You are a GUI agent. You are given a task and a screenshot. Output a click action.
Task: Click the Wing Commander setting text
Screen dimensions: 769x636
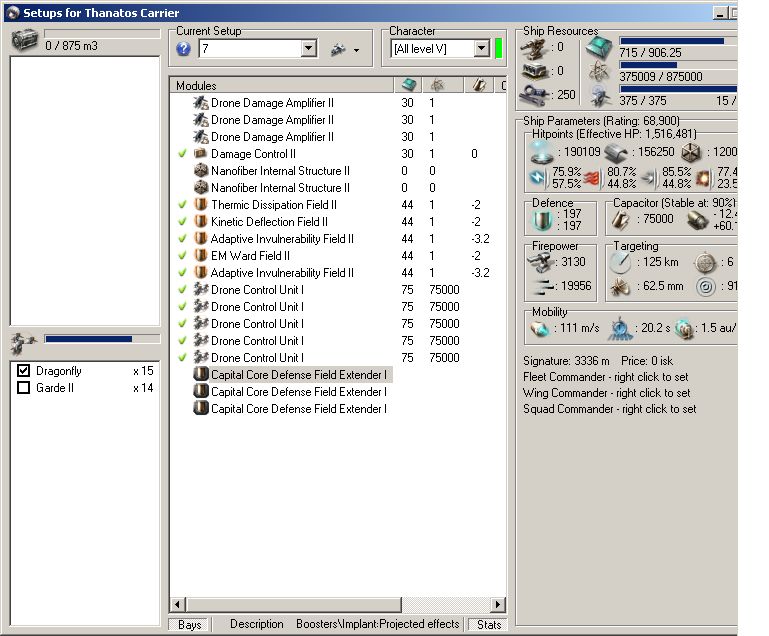pyautogui.click(x=607, y=393)
